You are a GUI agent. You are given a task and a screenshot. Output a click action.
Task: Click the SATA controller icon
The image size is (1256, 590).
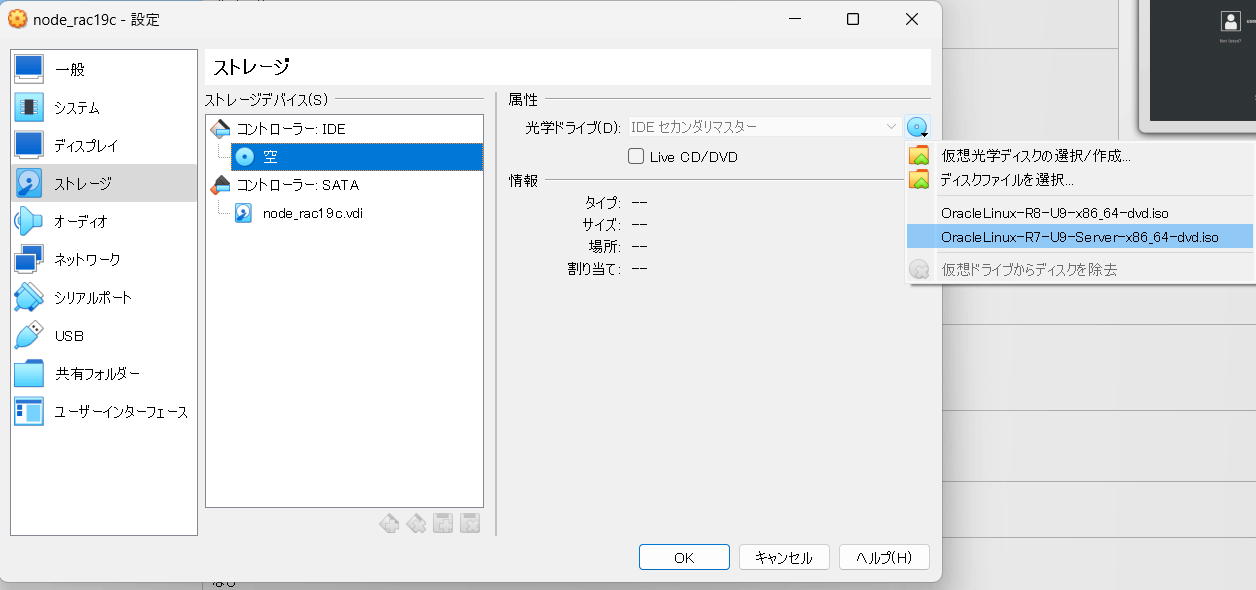[x=220, y=185]
